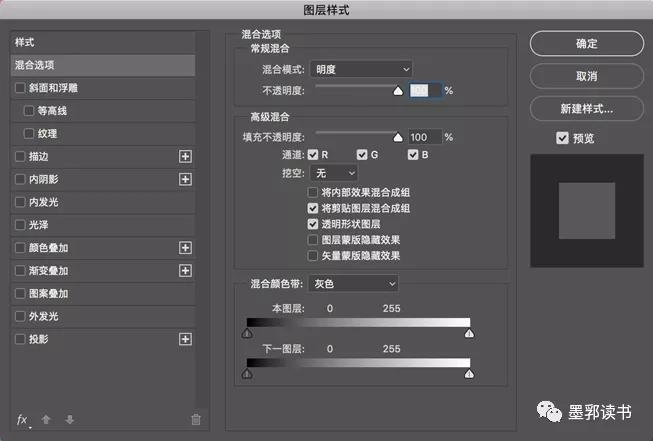Screen dimensions: 653x441
Task: Uncheck the G channel checkbox
Action: (x=362, y=155)
